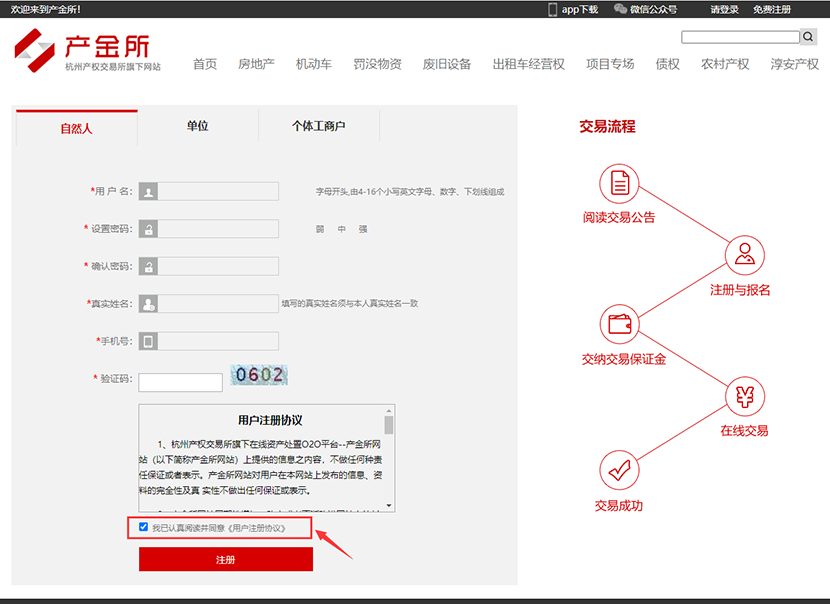
Task: Click the 阅读交易公告 document icon
Action: click(619, 184)
